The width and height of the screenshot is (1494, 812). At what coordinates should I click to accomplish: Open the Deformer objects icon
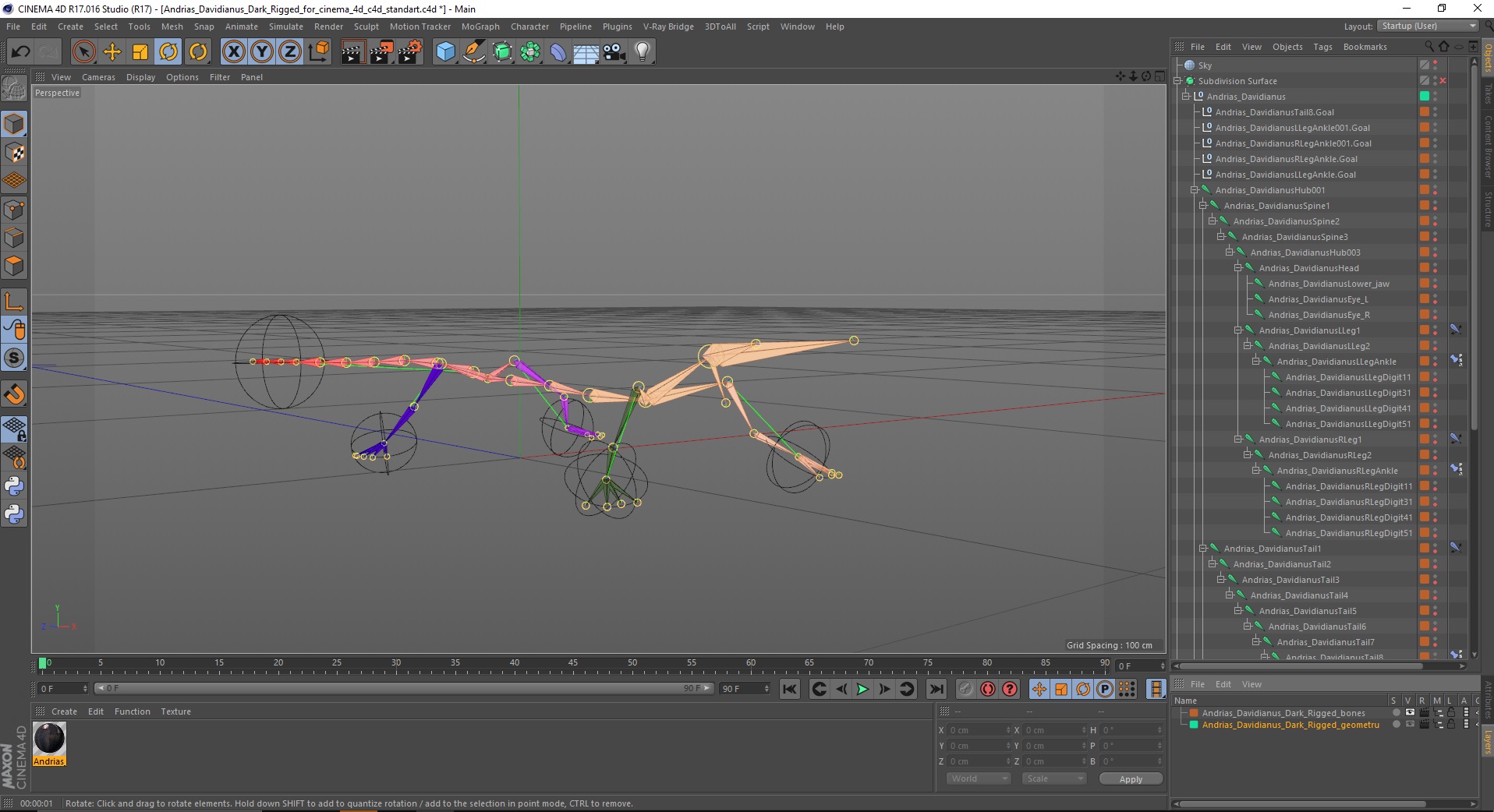(558, 52)
